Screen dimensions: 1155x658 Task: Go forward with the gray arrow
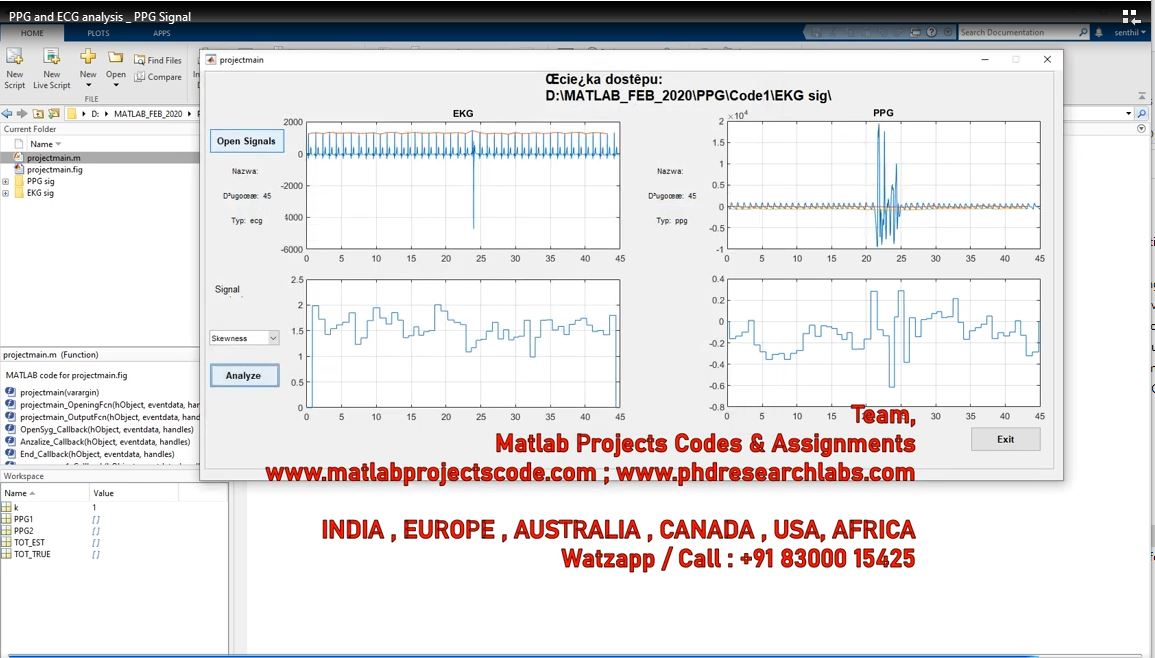(x=22, y=113)
